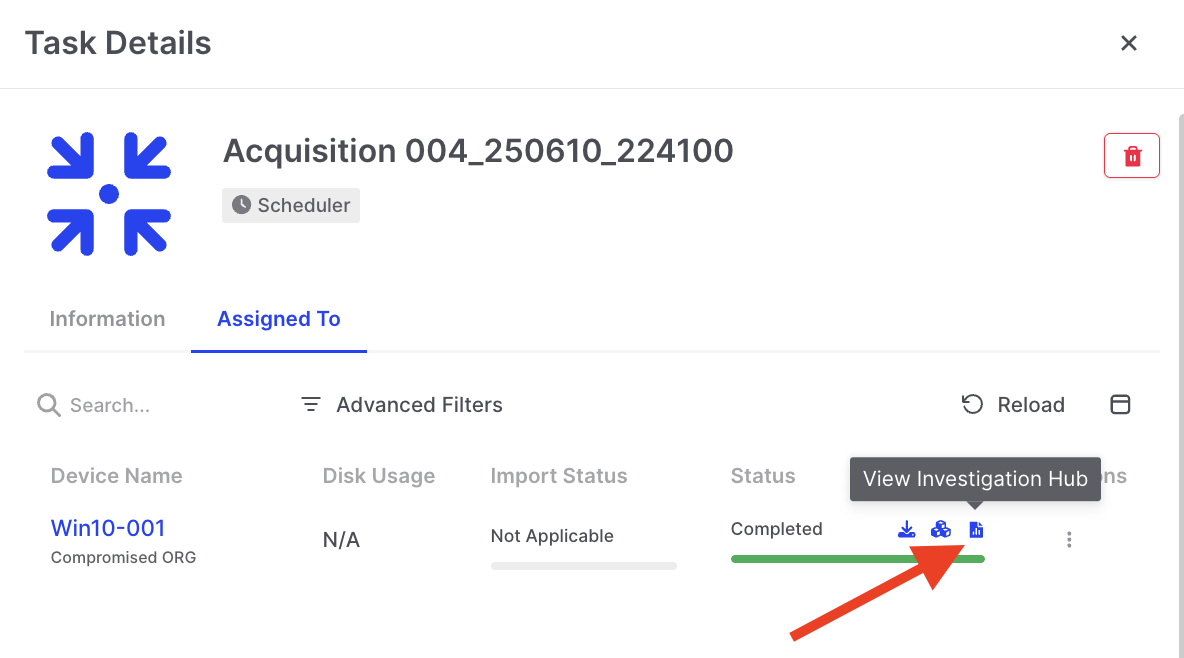The image size is (1184, 658).
Task: Click the large blue acquisition task icon
Action: 109,193
